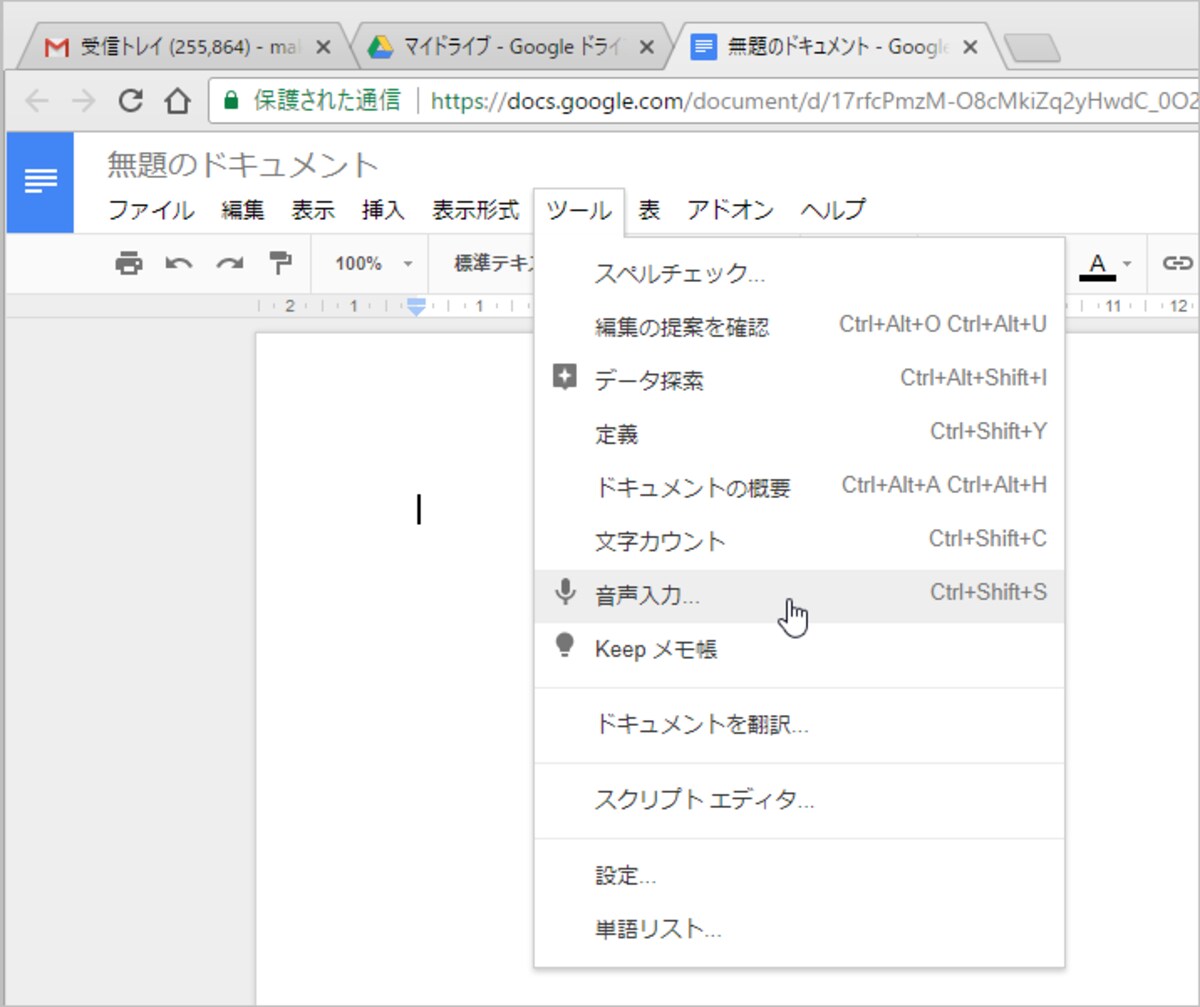Select 定義 menu entry
The height and width of the screenshot is (1007, 1200).
799,433
